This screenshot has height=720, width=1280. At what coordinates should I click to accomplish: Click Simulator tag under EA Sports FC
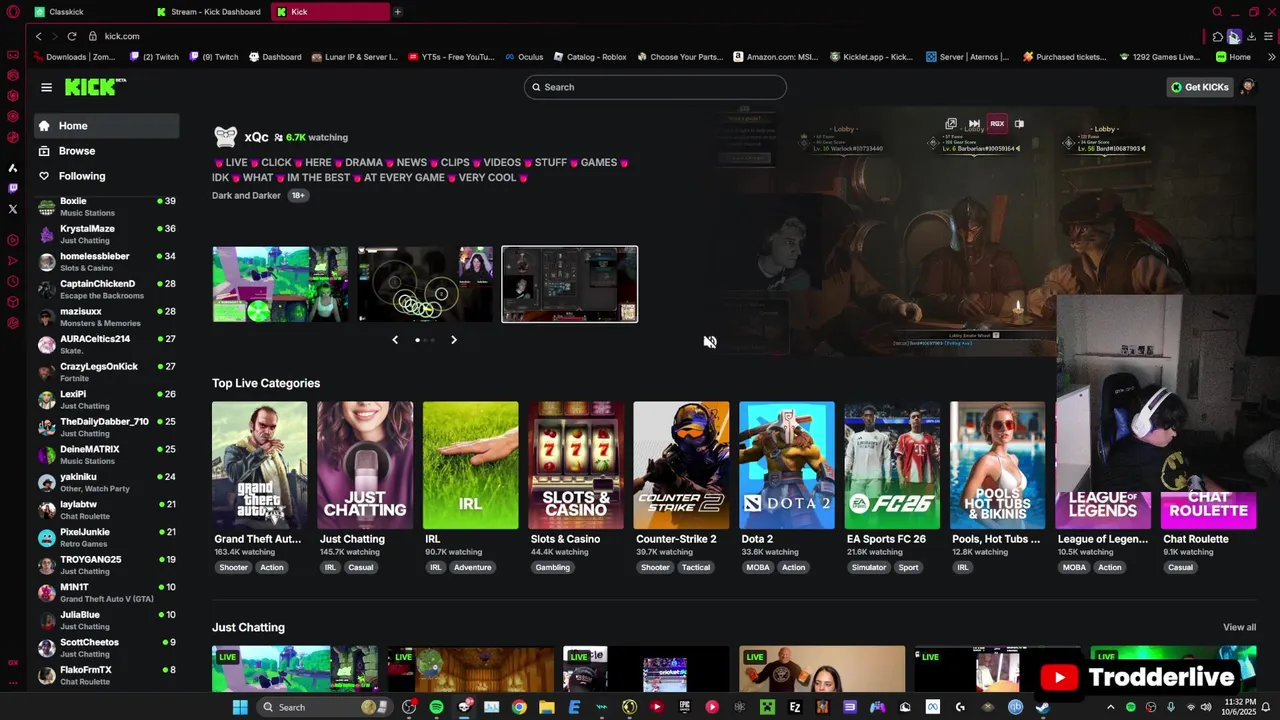[869, 567]
